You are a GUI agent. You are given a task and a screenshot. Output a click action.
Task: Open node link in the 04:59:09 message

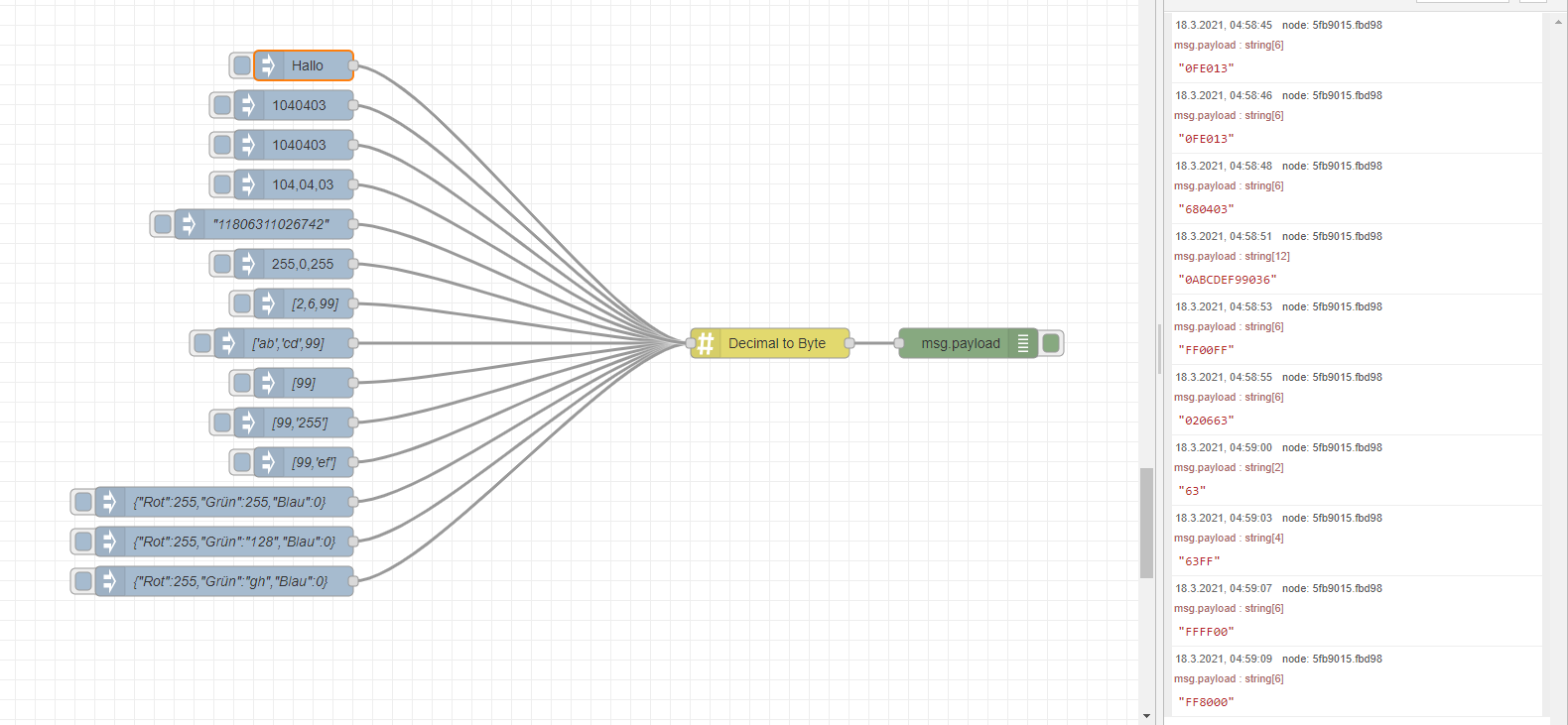coord(1332,659)
